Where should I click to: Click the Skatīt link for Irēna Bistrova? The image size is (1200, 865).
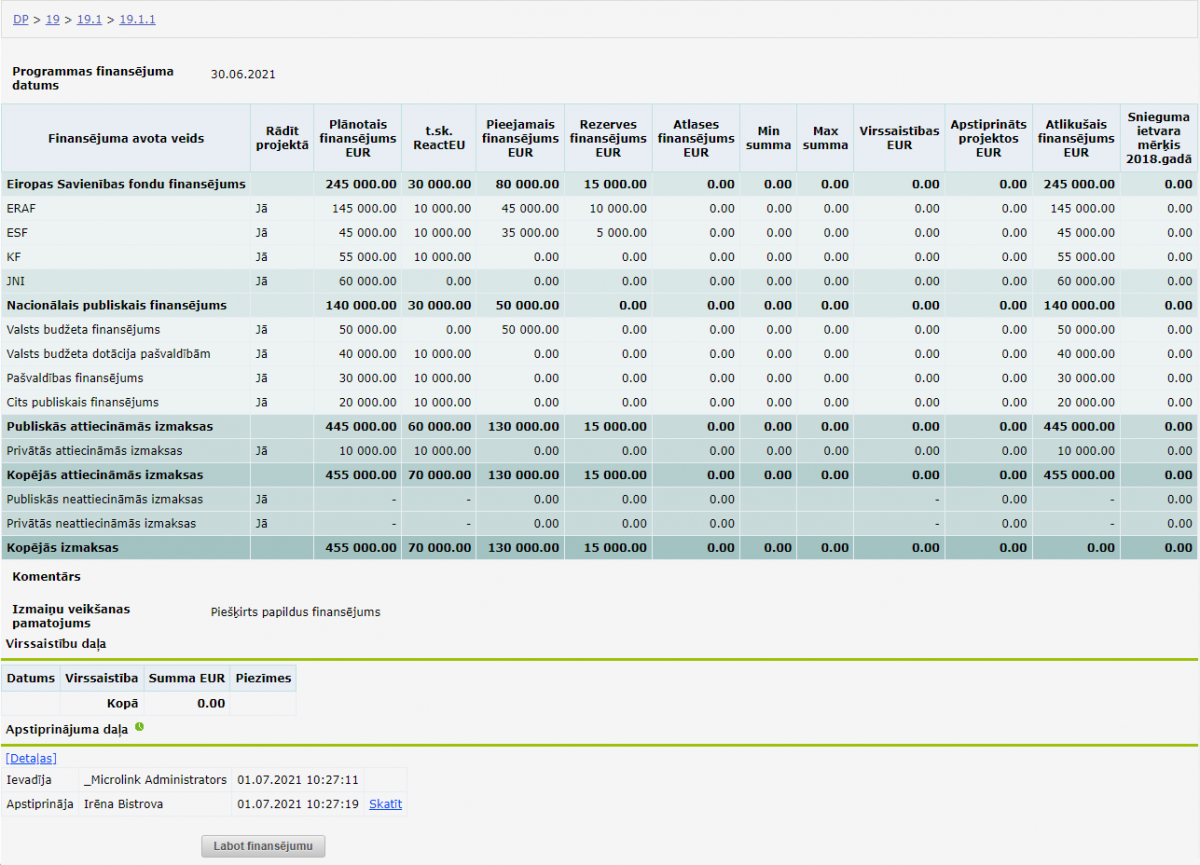point(385,804)
